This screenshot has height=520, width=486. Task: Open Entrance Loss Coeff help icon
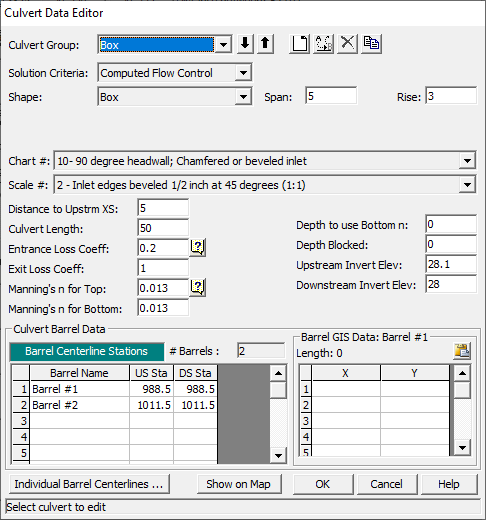[x=198, y=248]
